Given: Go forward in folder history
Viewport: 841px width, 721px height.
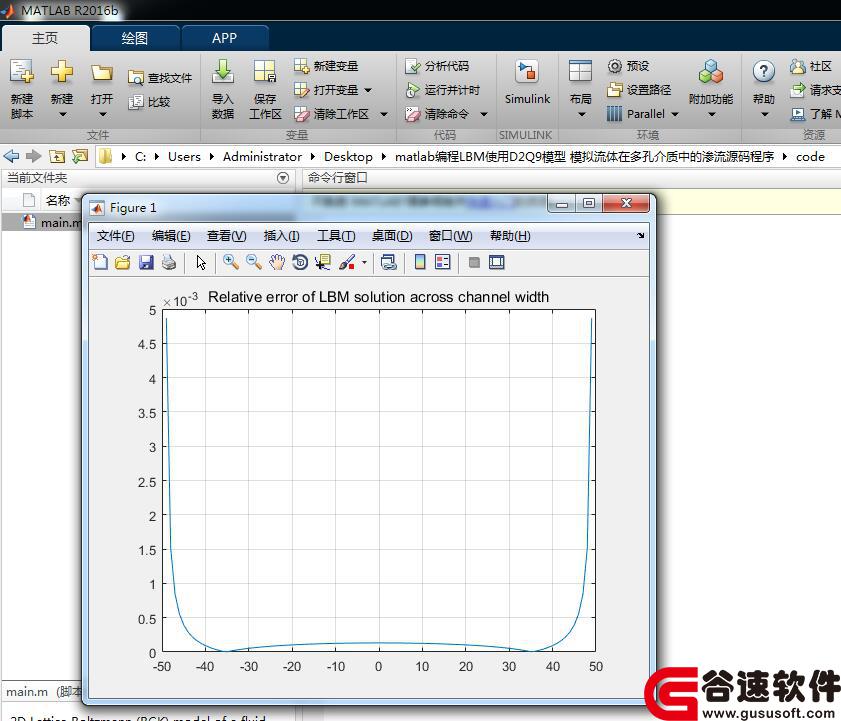Looking at the screenshot, I should pyautogui.click(x=34, y=156).
